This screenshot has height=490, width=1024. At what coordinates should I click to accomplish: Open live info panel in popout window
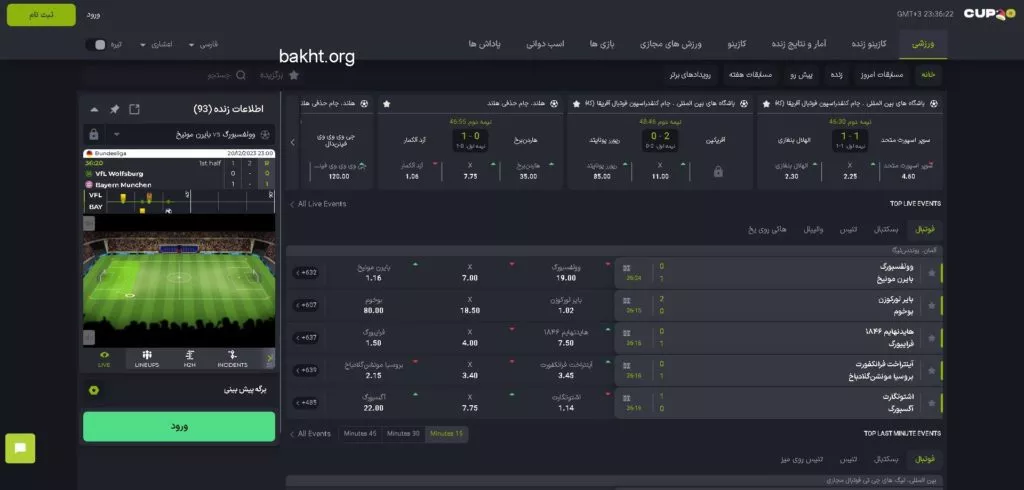pos(134,109)
